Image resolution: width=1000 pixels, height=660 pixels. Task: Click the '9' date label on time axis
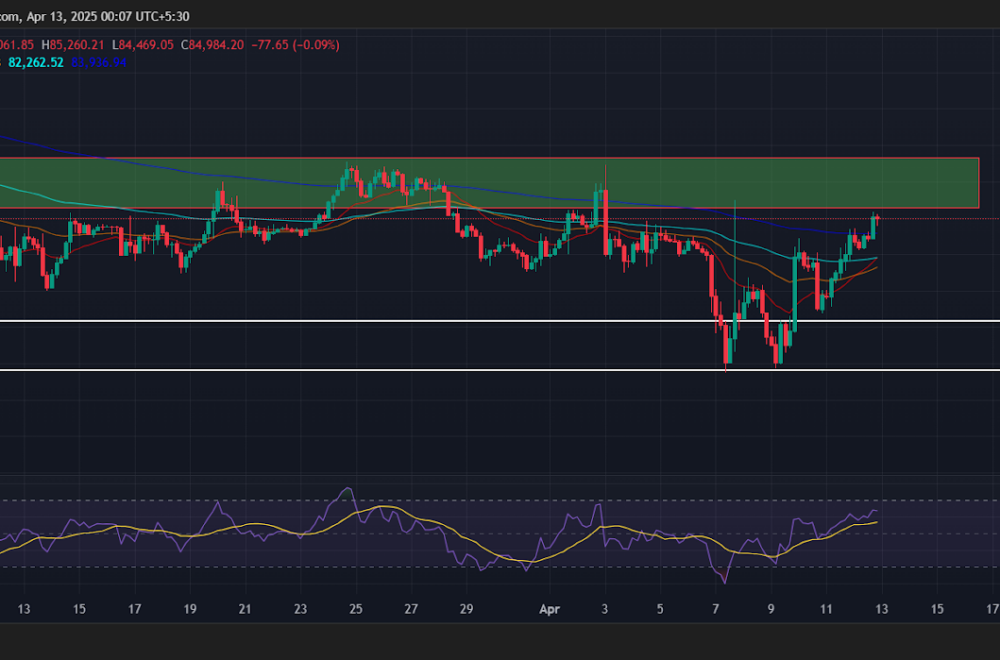[771, 610]
